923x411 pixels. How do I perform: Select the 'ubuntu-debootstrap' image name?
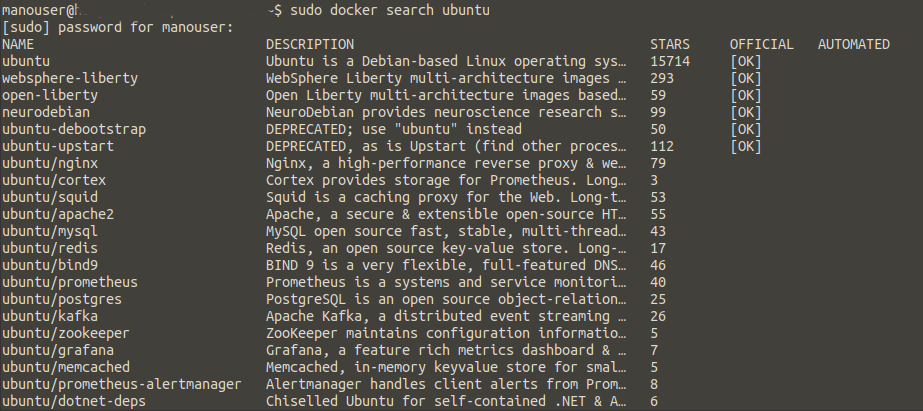74,130
